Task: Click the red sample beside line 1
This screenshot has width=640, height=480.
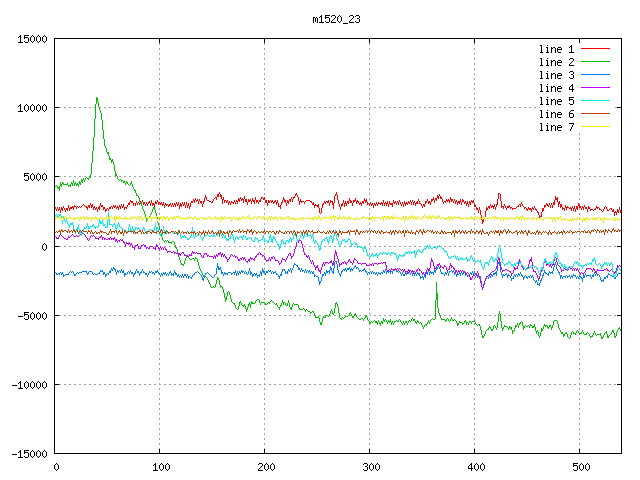Action: [x=595, y=49]
